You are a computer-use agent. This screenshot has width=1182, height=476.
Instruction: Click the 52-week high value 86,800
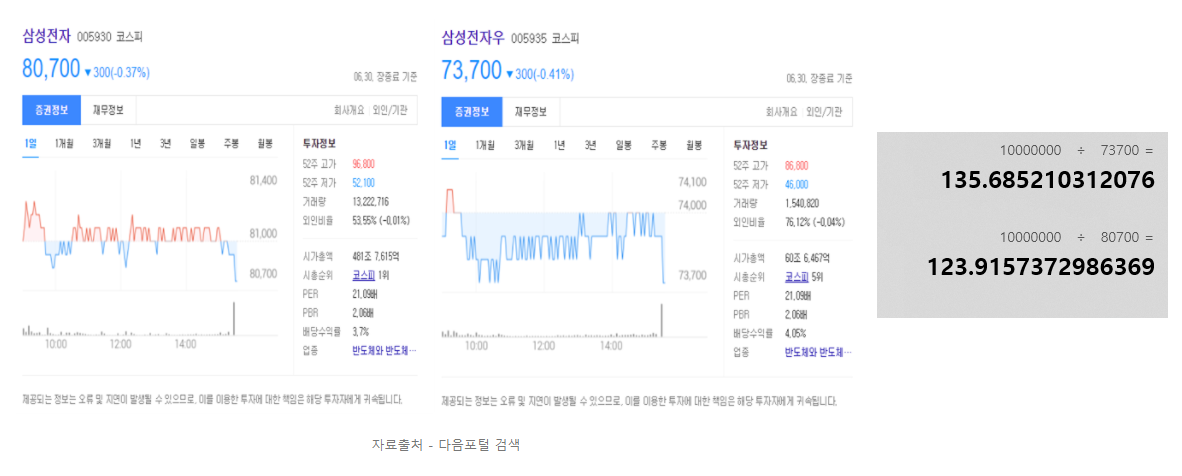point(797,164)
